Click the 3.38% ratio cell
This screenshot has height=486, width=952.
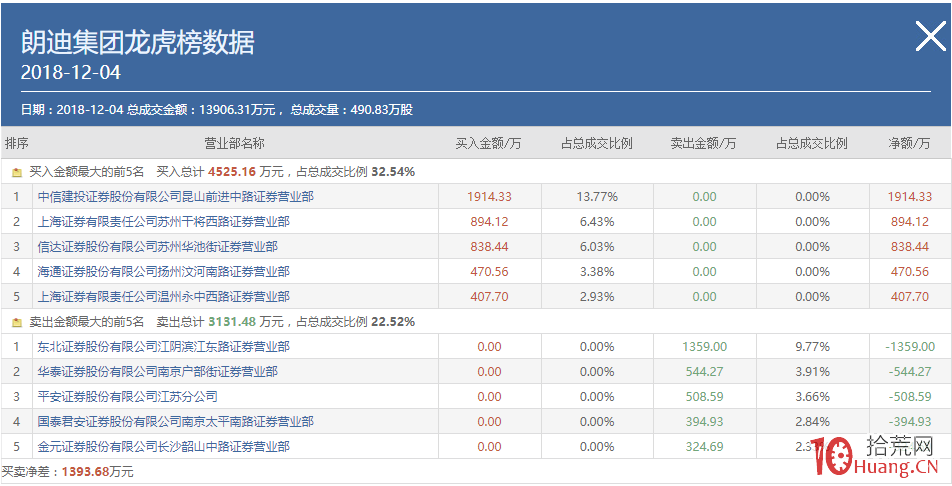(597, 272)
